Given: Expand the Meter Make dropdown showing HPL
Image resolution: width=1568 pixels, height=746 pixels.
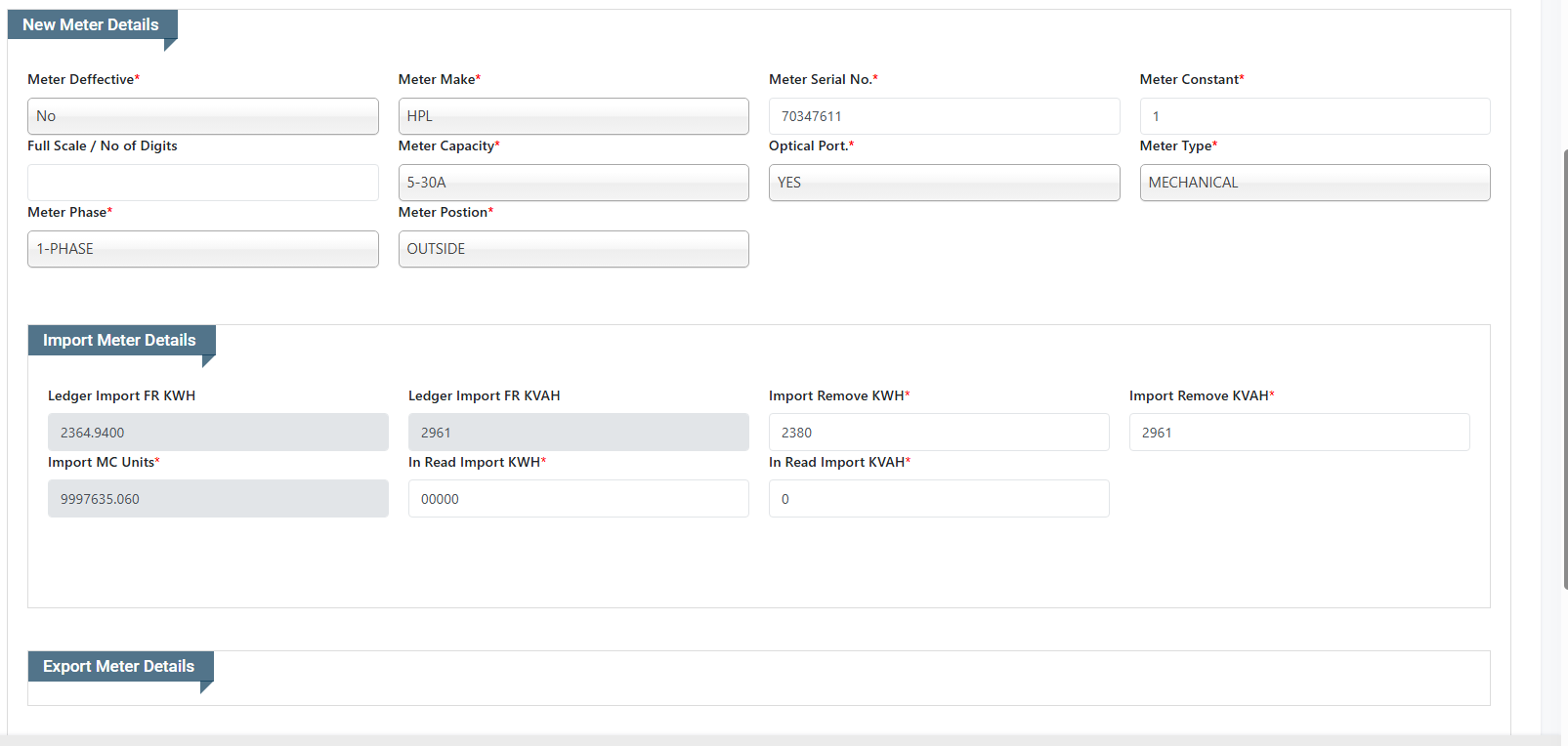Looking at the screenshot, I should 572,116.
